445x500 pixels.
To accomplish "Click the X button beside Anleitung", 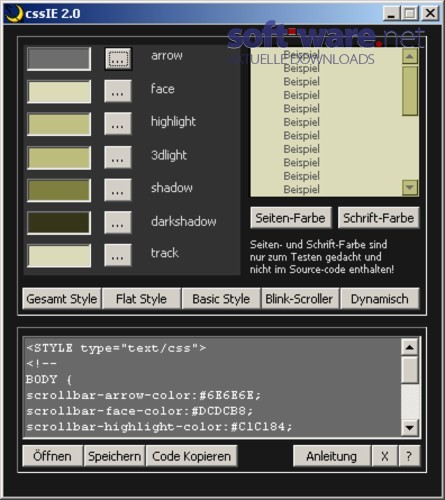I will tap(385, 456).
